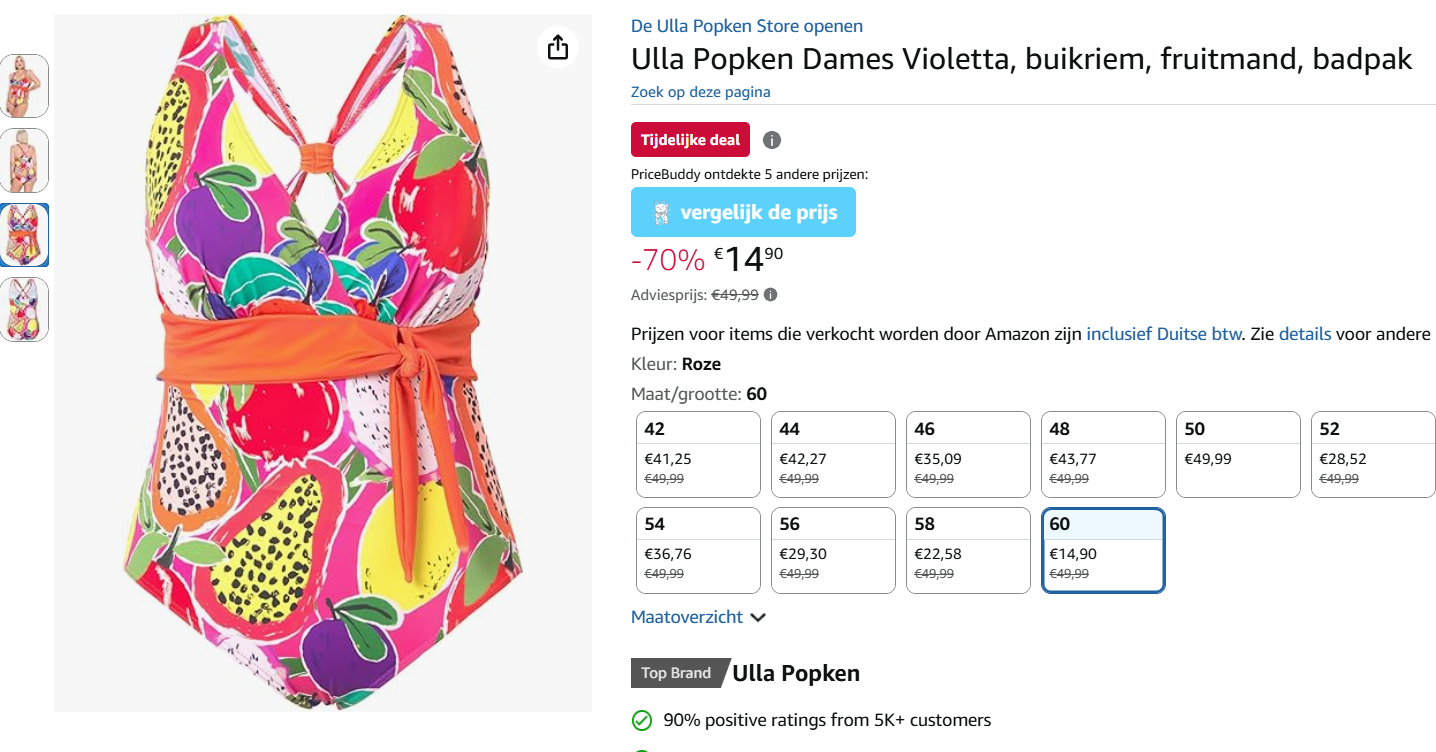Click the share icon on the product image
The height and width of the screenshot is (752, 1436).
coord(558,47)
